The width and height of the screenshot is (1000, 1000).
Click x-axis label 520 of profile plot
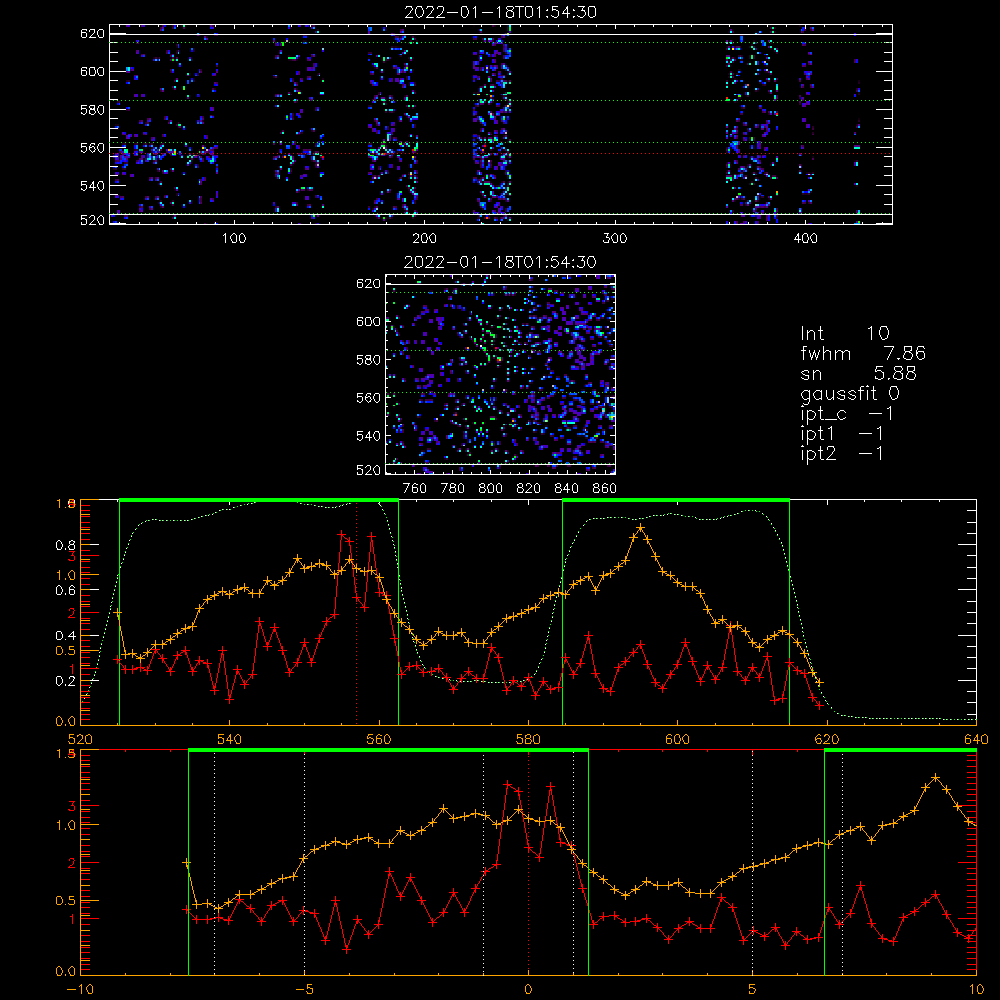click(80, 739)
